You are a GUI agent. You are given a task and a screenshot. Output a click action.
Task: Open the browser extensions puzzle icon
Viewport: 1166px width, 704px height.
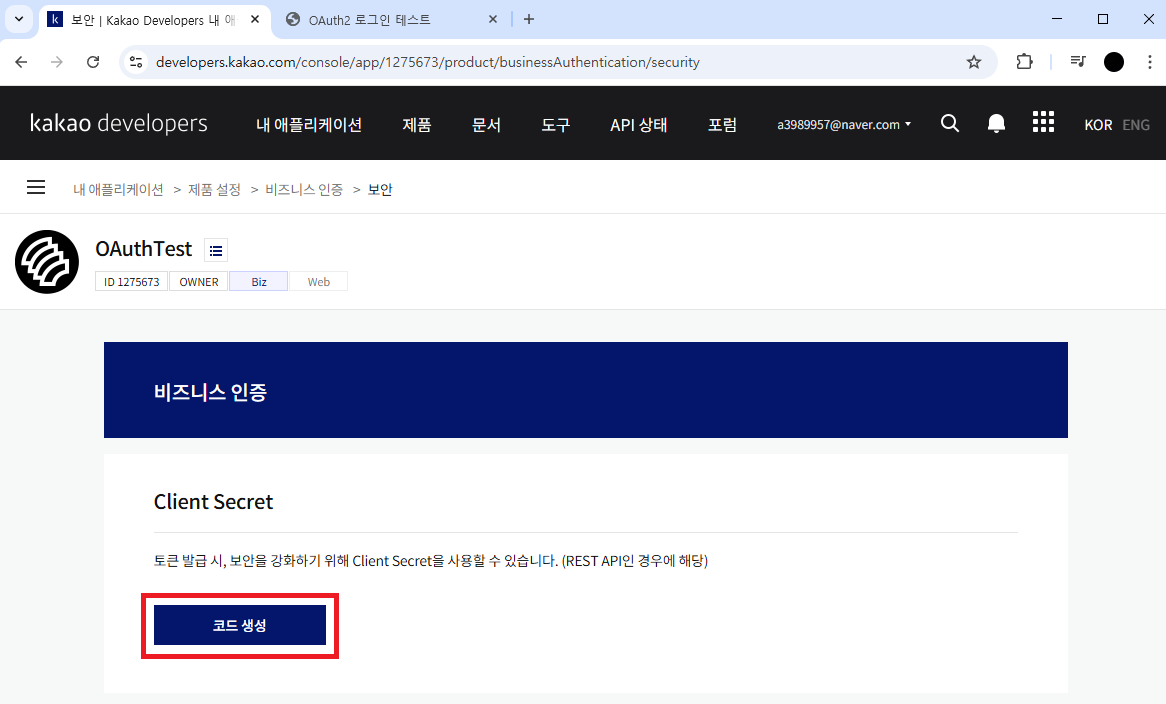[1025, 62]
